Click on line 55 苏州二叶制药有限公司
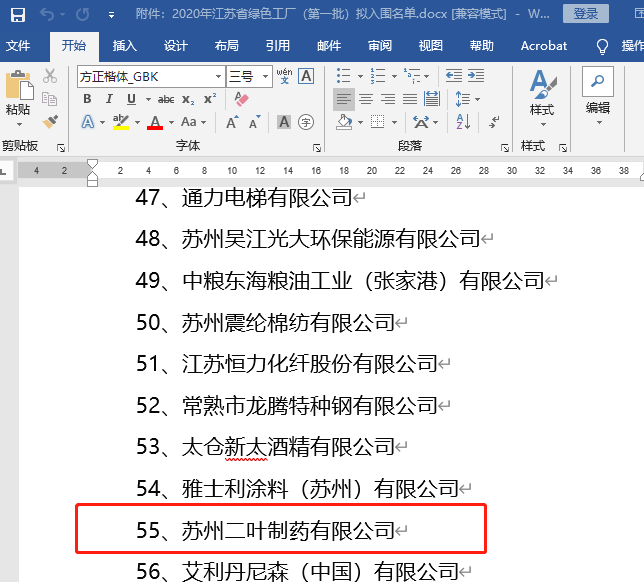 (x=288, y=530)
